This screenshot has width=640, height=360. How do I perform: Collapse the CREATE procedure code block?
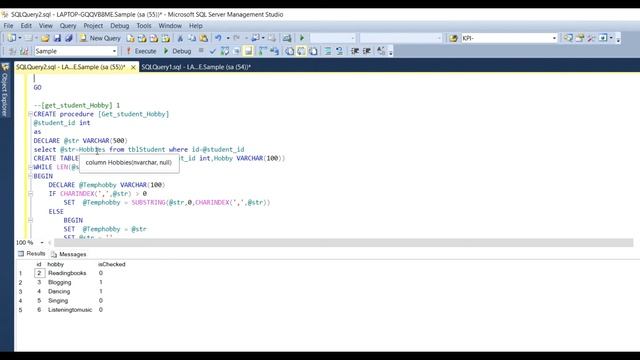tap(30, 114)
